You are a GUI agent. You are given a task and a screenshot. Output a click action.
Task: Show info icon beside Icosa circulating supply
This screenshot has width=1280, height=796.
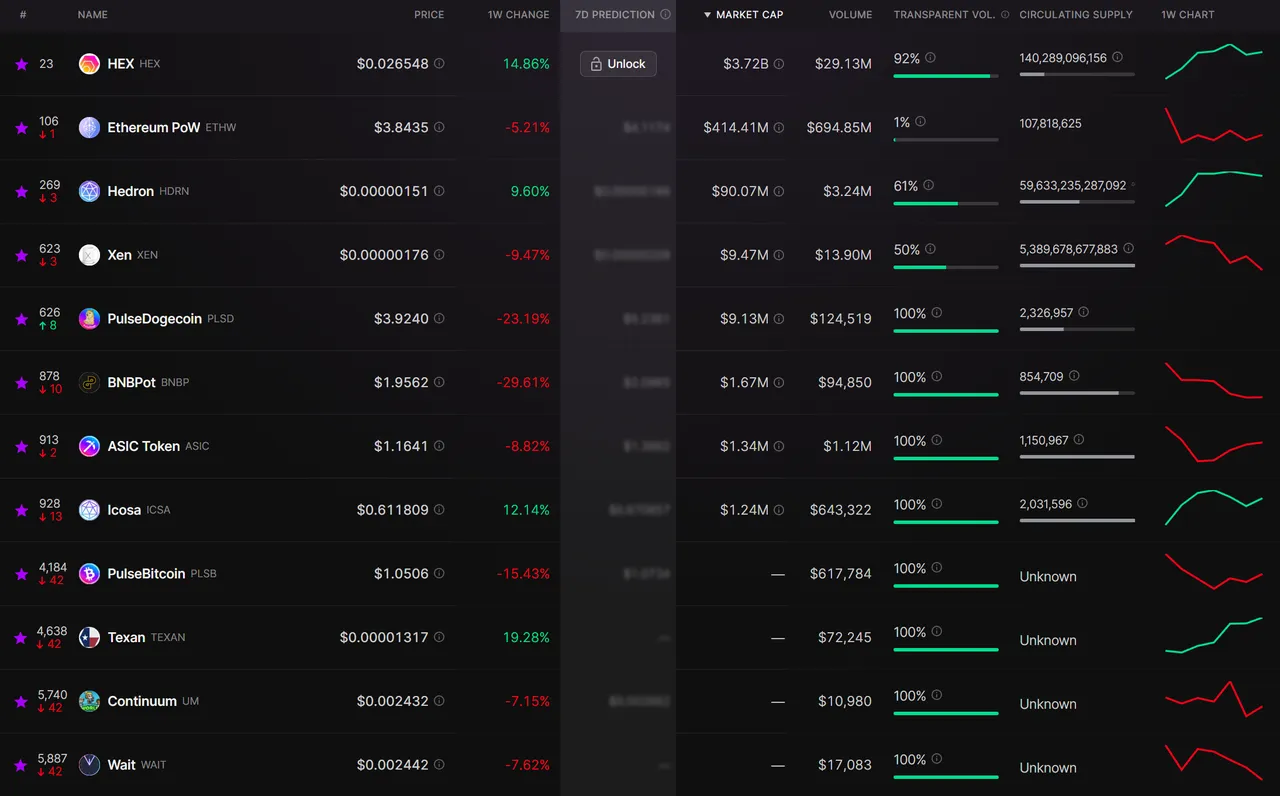tap(1082, 504)
